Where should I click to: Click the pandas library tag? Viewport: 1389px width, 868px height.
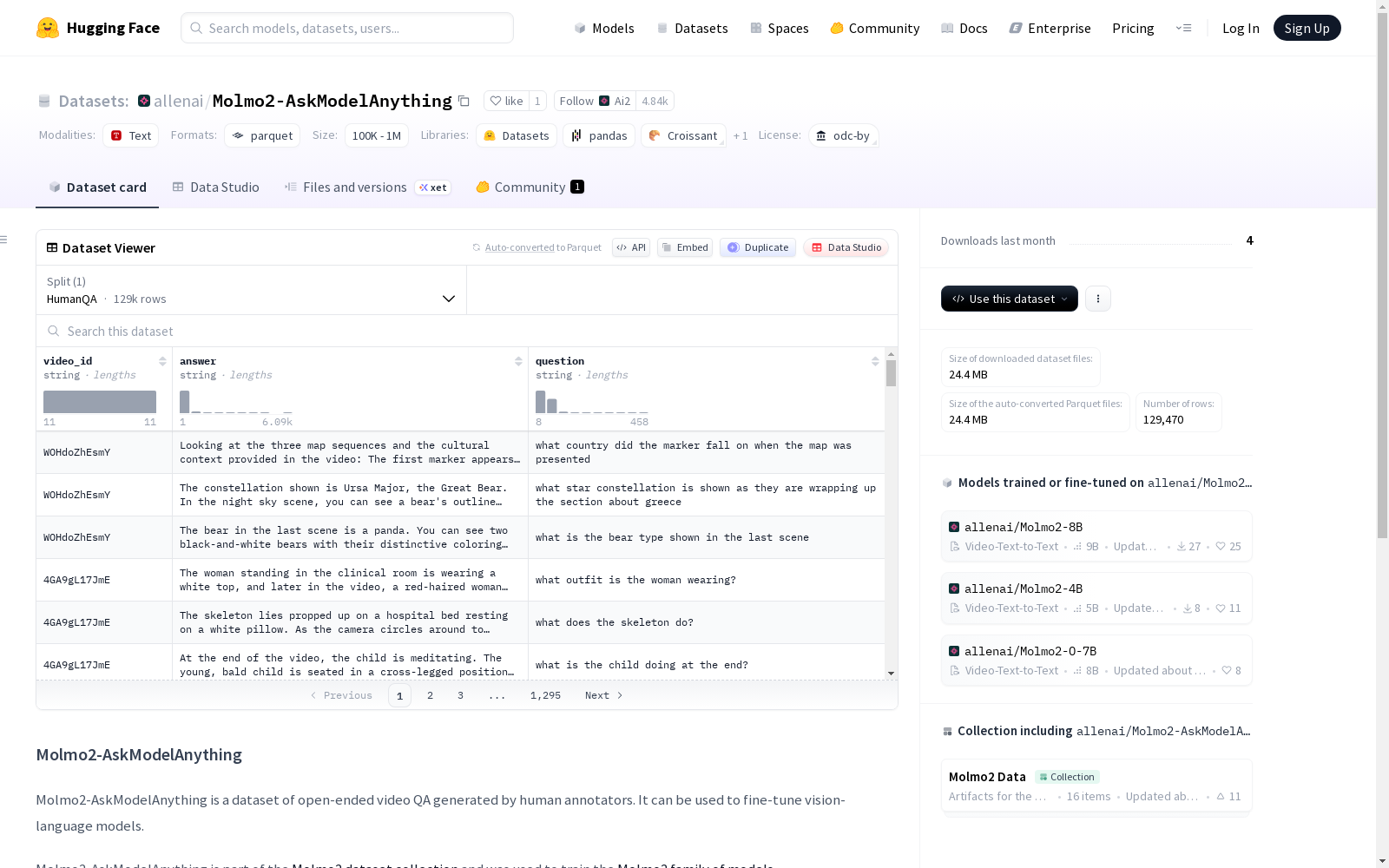(599, 135)
